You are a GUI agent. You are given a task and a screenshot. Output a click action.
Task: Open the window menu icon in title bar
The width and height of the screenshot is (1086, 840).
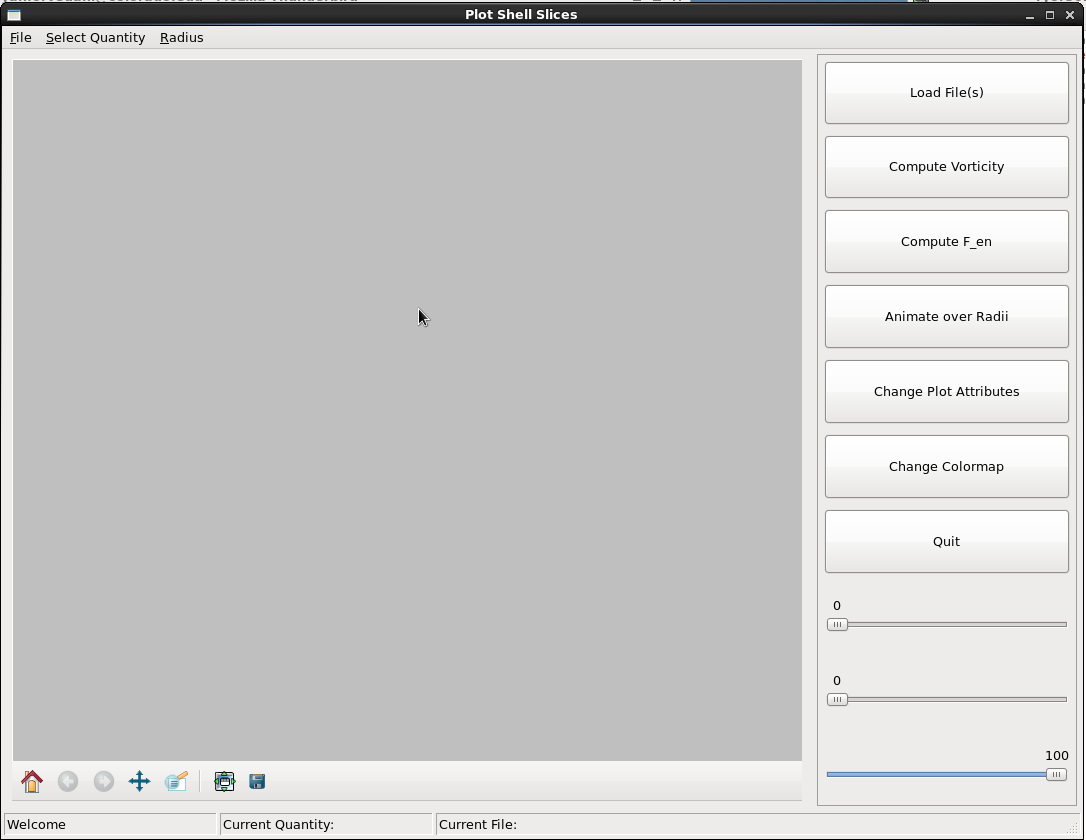pos(14,15)
